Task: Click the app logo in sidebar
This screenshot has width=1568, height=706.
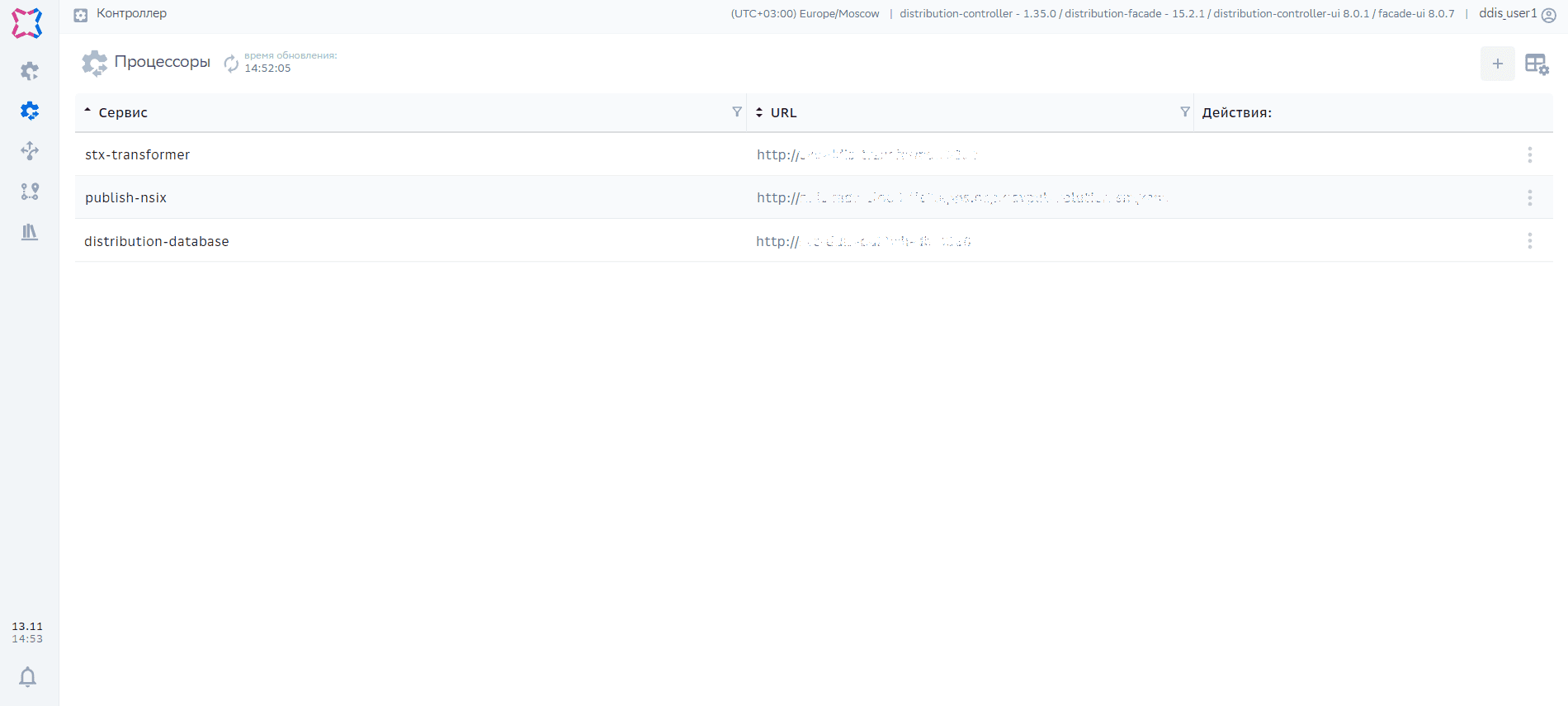Action: click(27, 23)
